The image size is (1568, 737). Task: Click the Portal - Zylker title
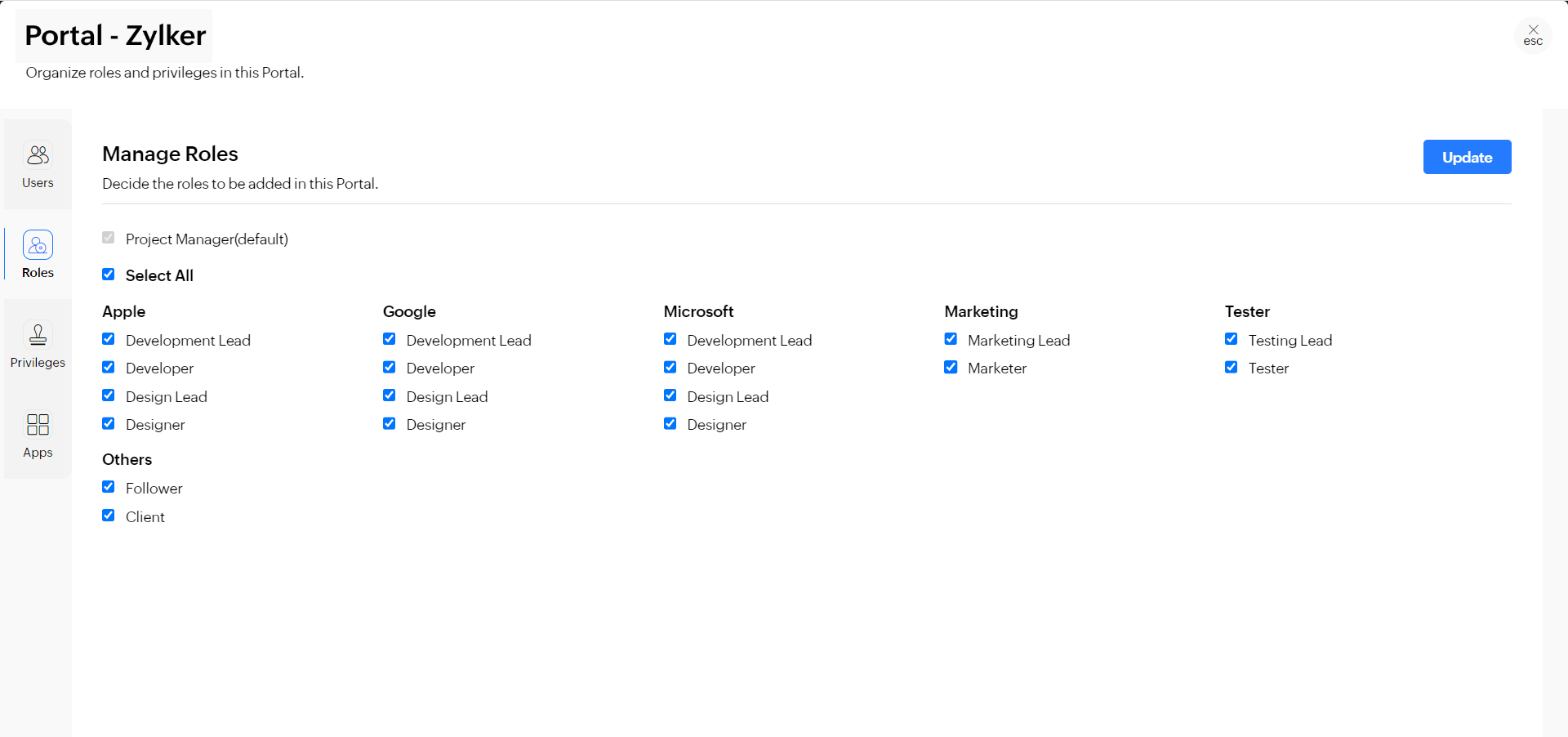point(114,34)
